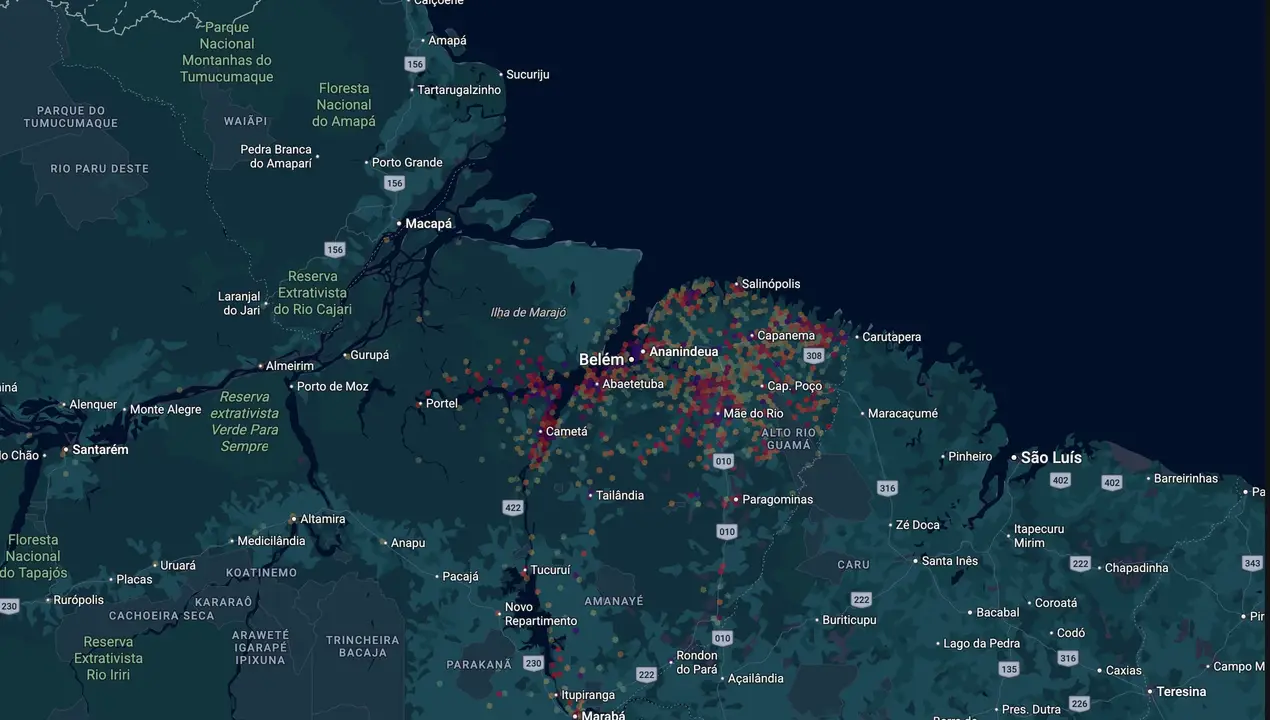Click the São Luís city label

[x=1051, y=457]
